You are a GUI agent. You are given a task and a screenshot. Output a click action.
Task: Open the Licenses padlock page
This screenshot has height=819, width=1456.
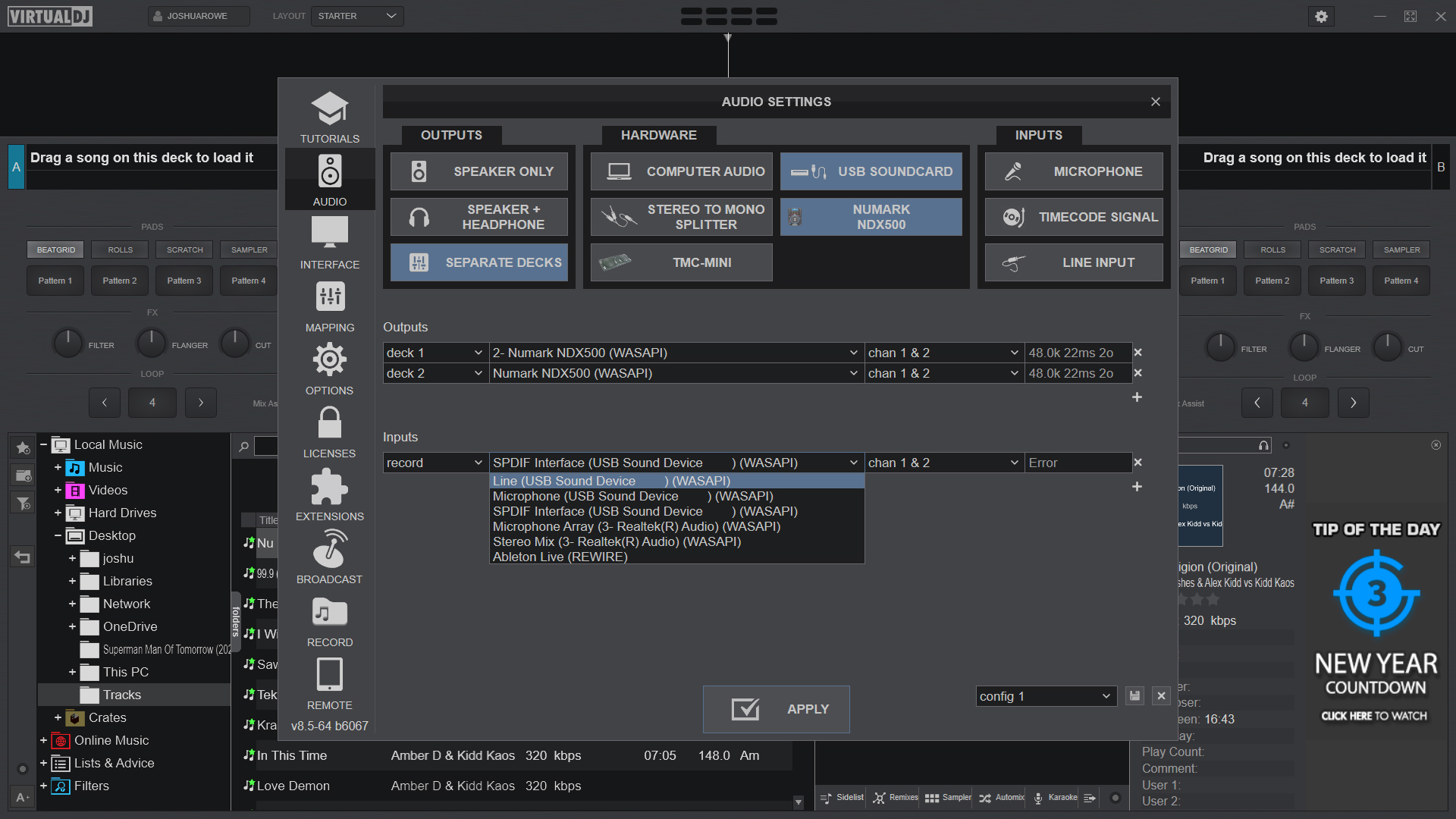pos(329,431)
